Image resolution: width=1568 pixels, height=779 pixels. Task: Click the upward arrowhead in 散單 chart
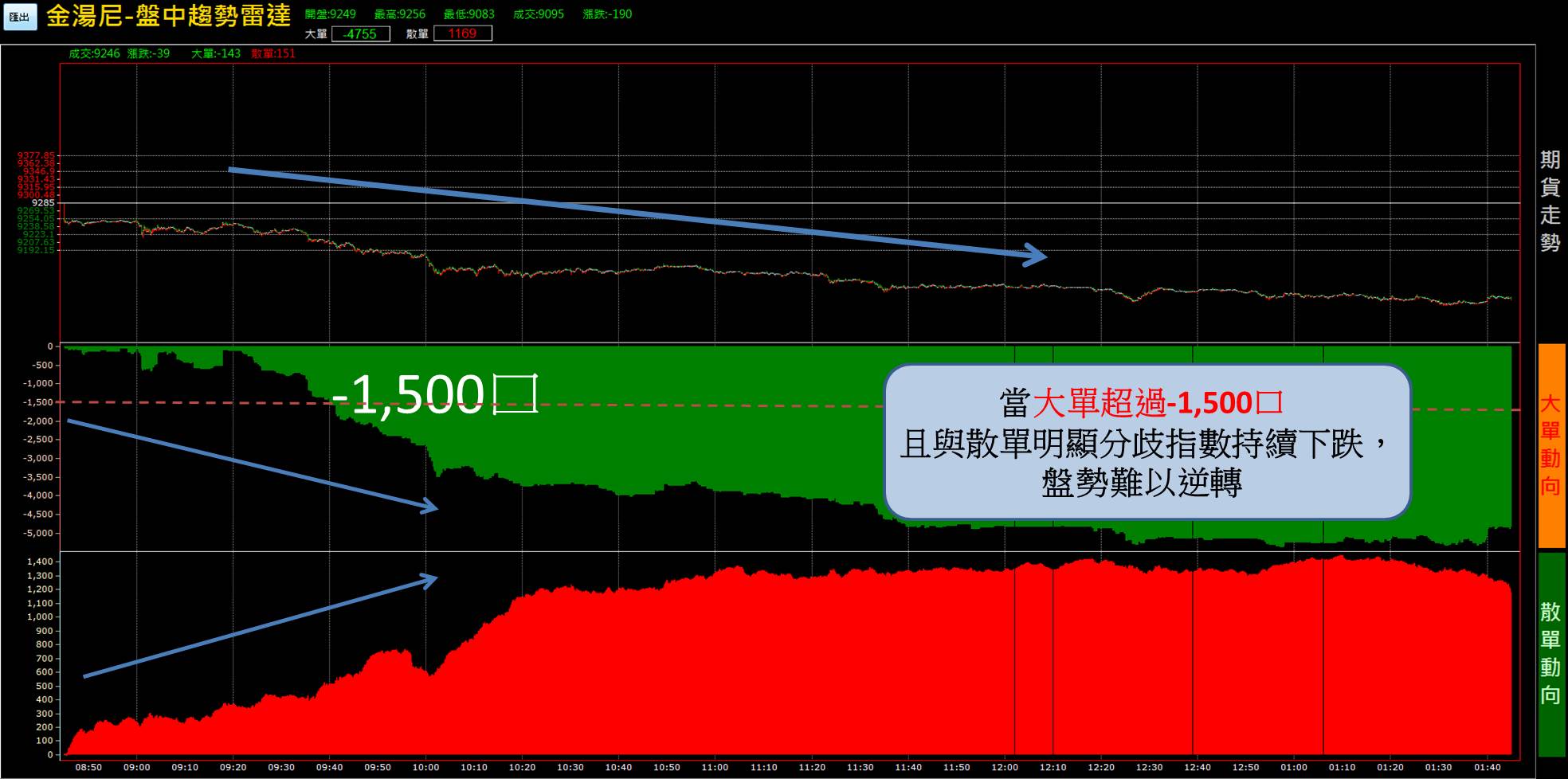430,579
